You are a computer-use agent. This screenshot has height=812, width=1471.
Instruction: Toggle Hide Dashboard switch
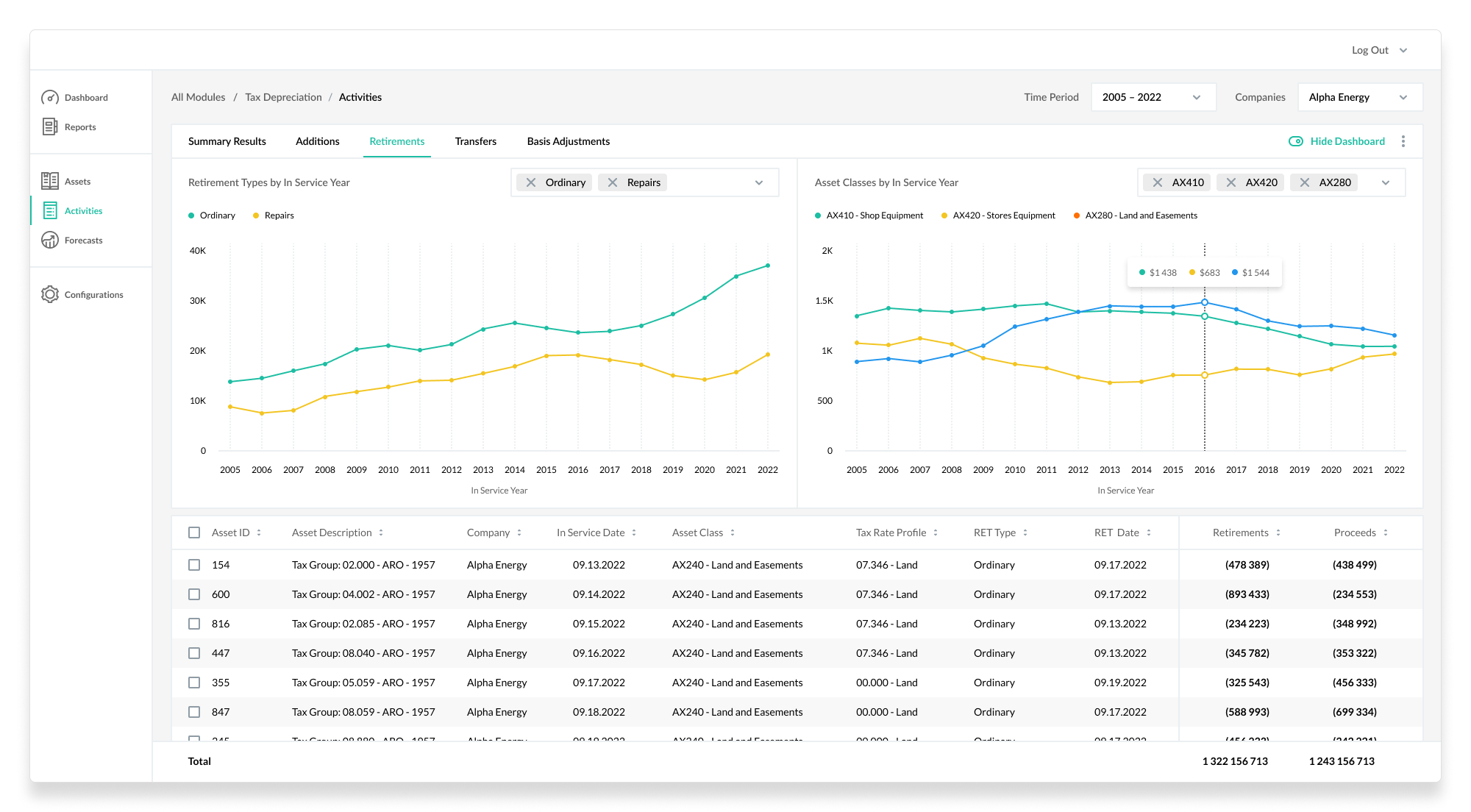click(x=1296, y=141)
